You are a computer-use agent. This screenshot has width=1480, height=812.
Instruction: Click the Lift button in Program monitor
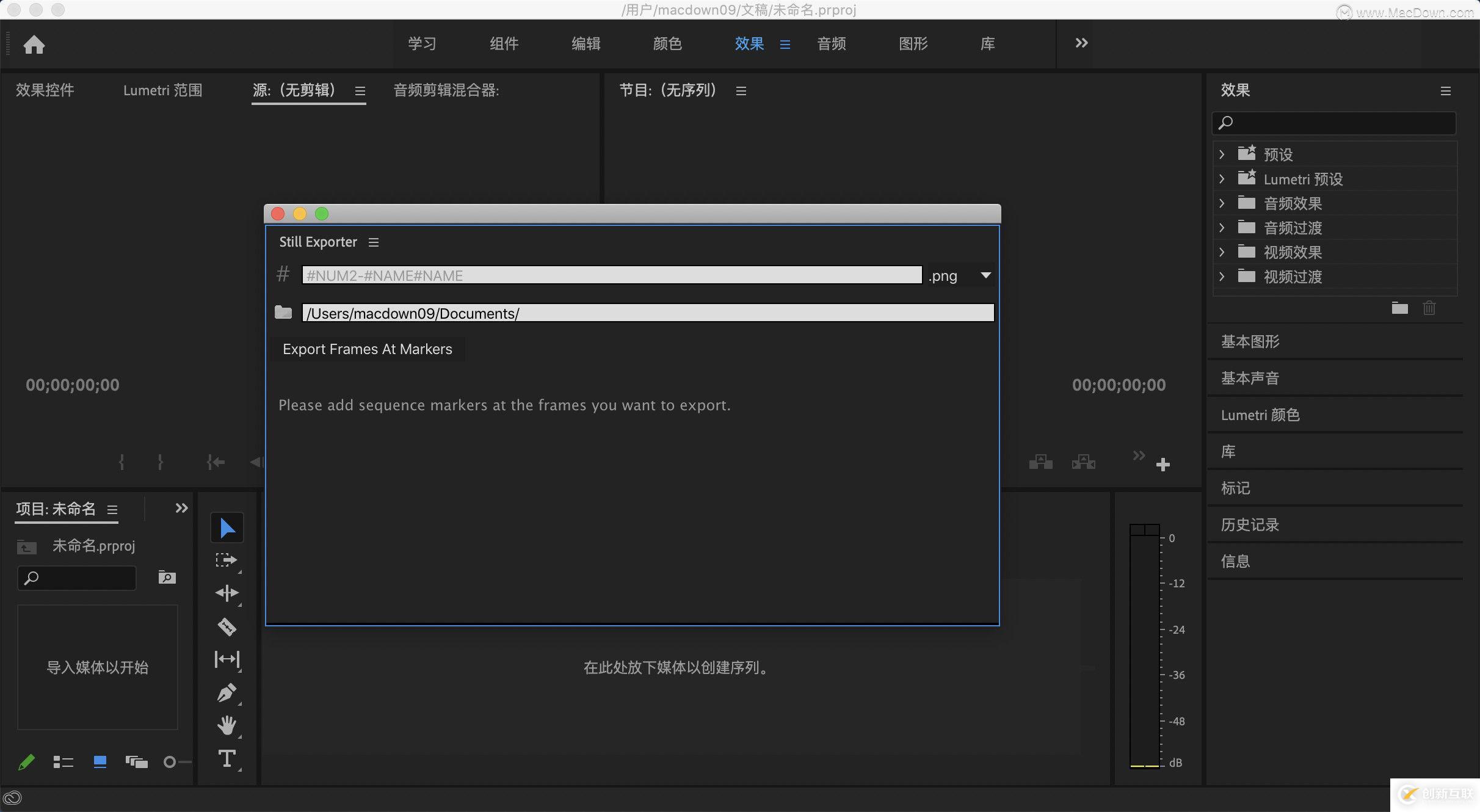click(x=1041, y=462)
